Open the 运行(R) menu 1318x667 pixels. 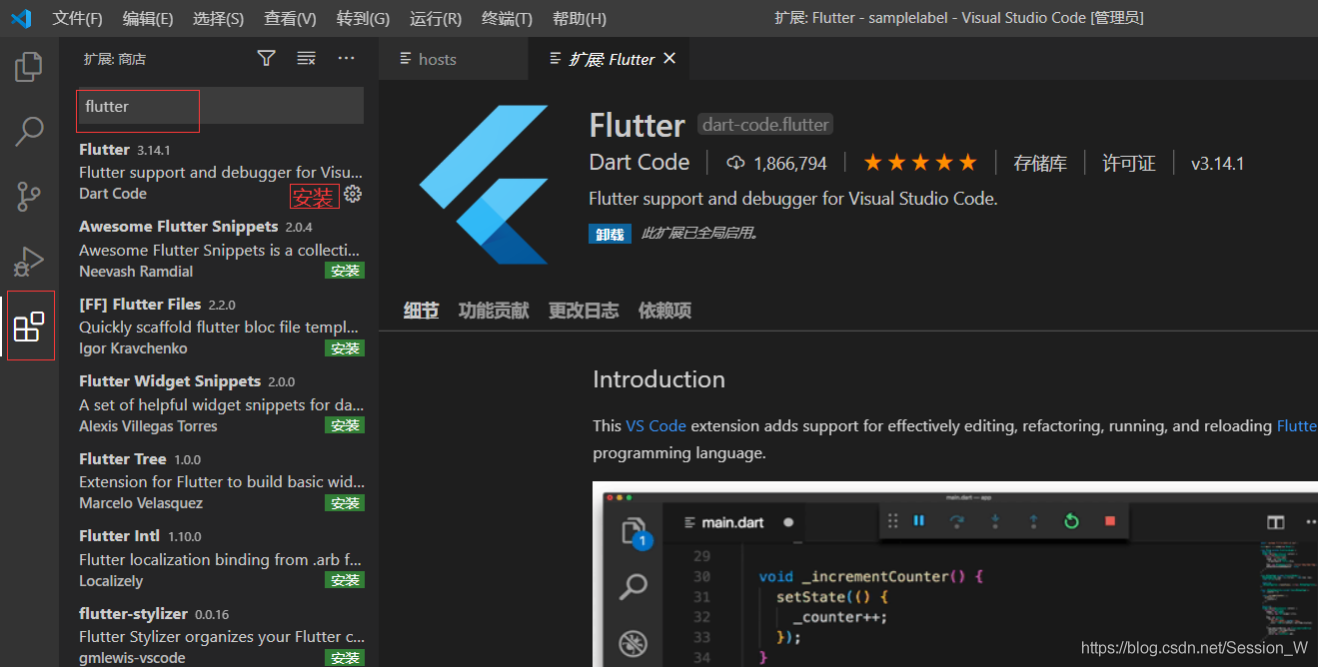coord(436,18)
